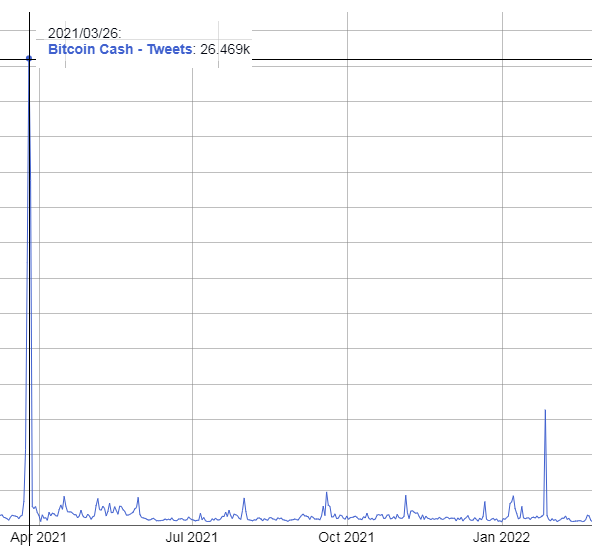Click the November 2021 spike peak
The image size is (592, 548).
(x=406, y=496)
